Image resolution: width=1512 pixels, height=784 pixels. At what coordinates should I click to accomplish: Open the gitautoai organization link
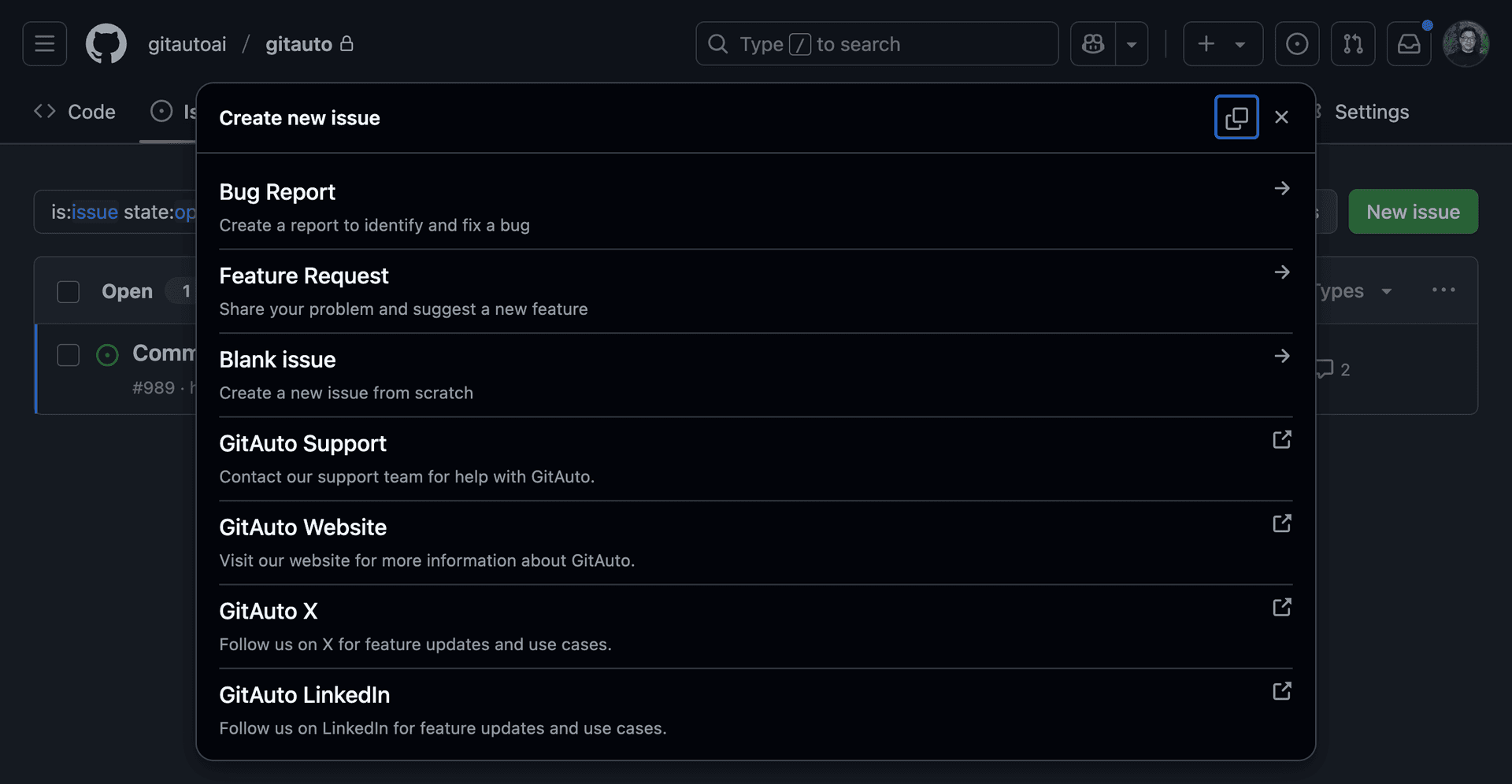(x=187, y=44)
